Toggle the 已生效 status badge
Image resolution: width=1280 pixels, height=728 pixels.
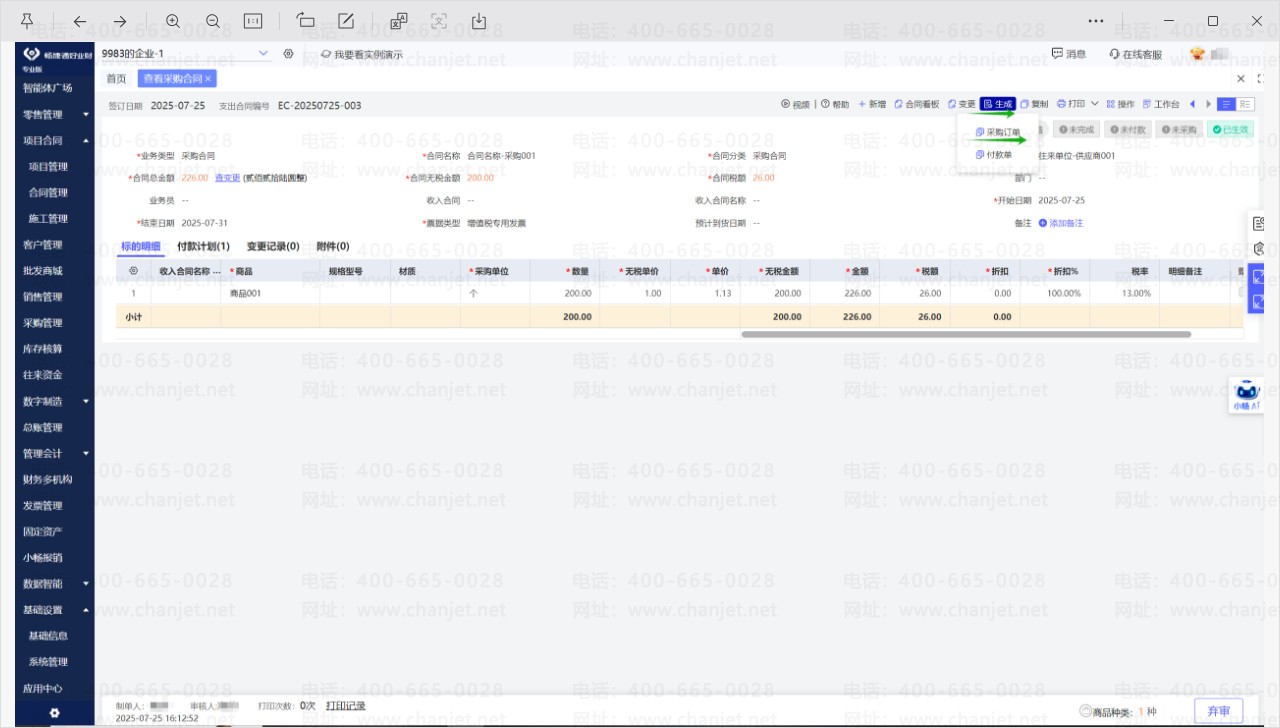(1230, 129)
